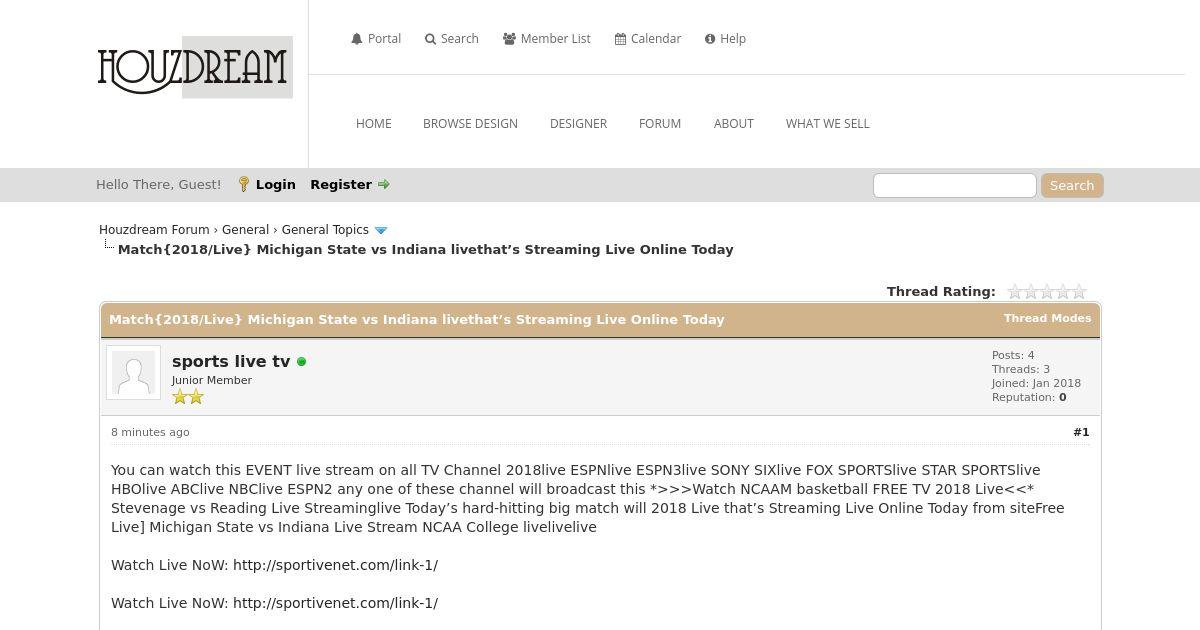Open the Search magnifier link in the top menu
This screenshot has width=1200, height=630.
coord(452,39)
